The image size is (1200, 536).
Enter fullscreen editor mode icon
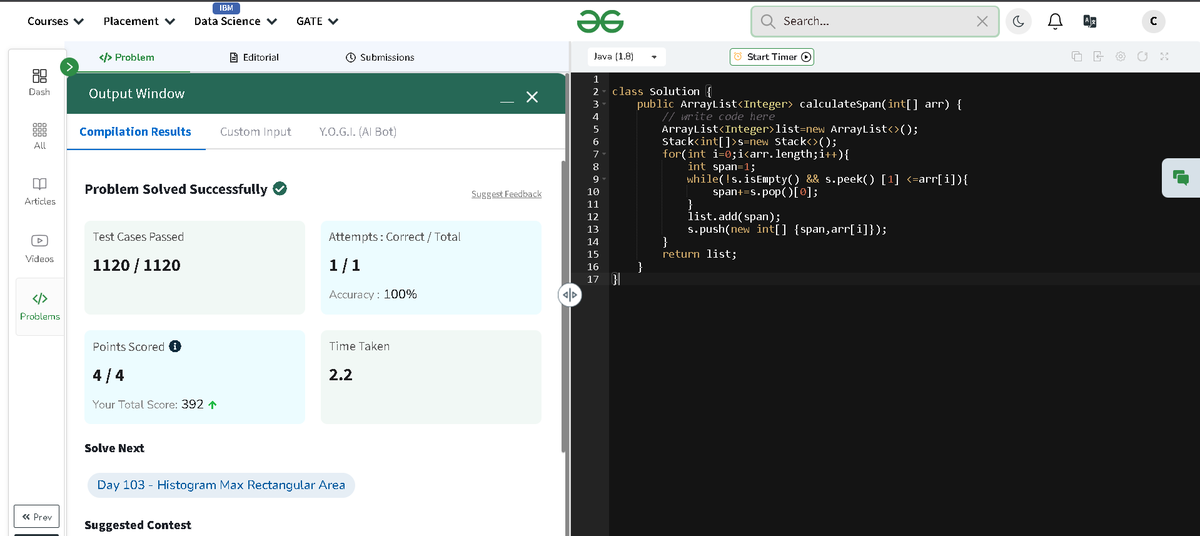(1164, 57)
